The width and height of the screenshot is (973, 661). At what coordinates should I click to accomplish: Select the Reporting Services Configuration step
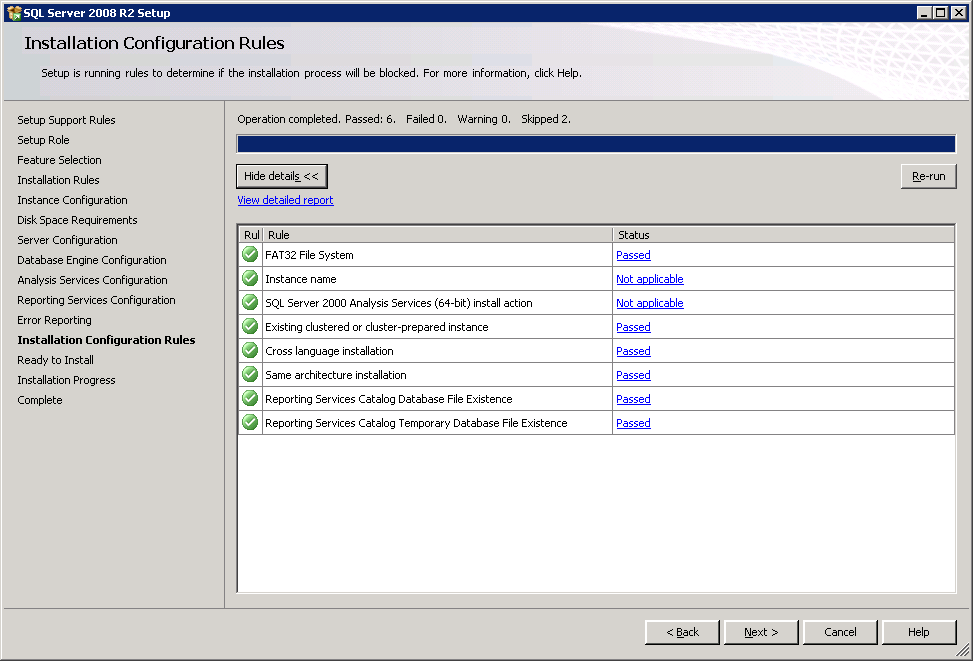[x=96, y=300]
